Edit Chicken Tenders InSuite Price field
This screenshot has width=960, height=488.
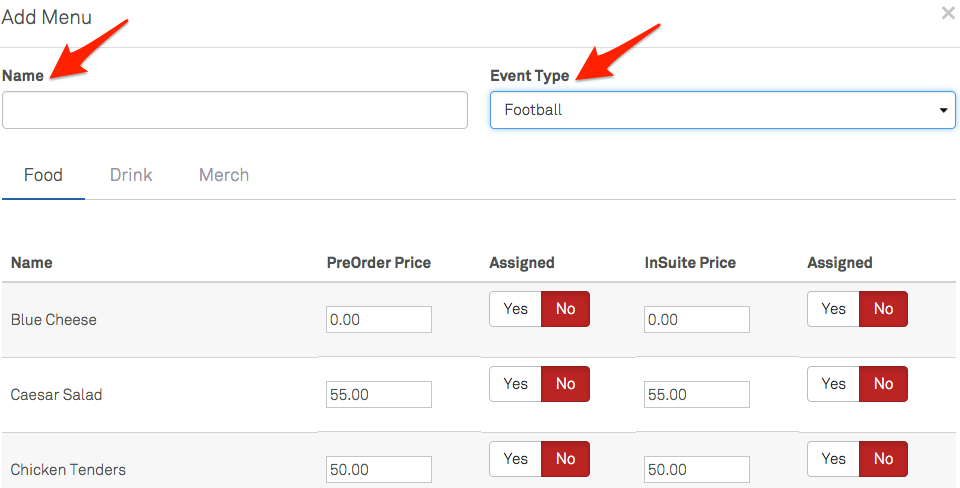point(697,470)
